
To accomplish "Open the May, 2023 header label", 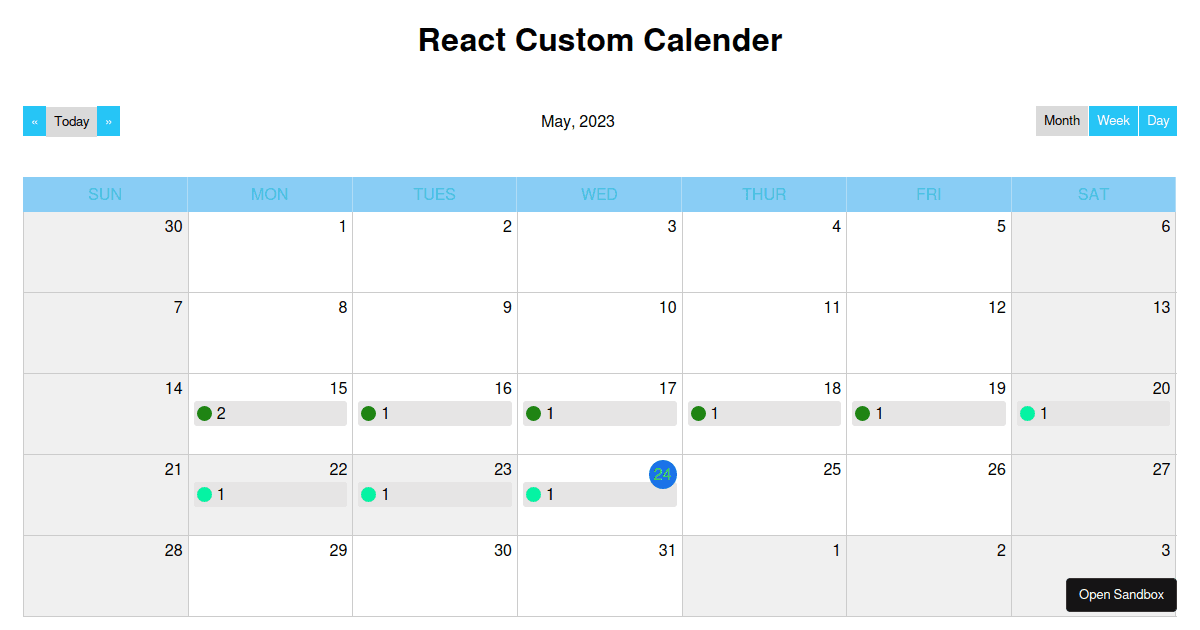I will (578, 121).
